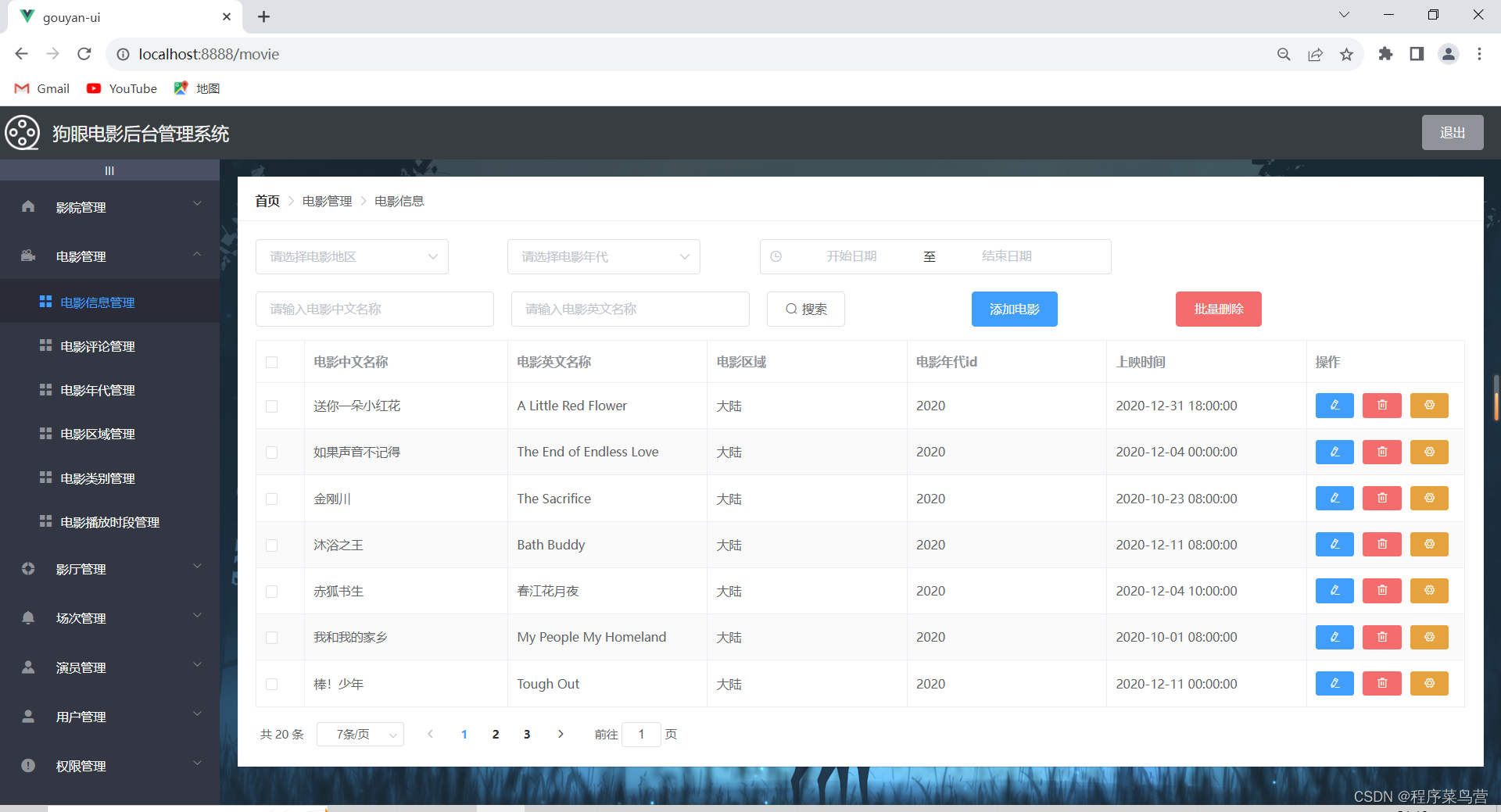Open settings for My People My Homeland

1429,637
